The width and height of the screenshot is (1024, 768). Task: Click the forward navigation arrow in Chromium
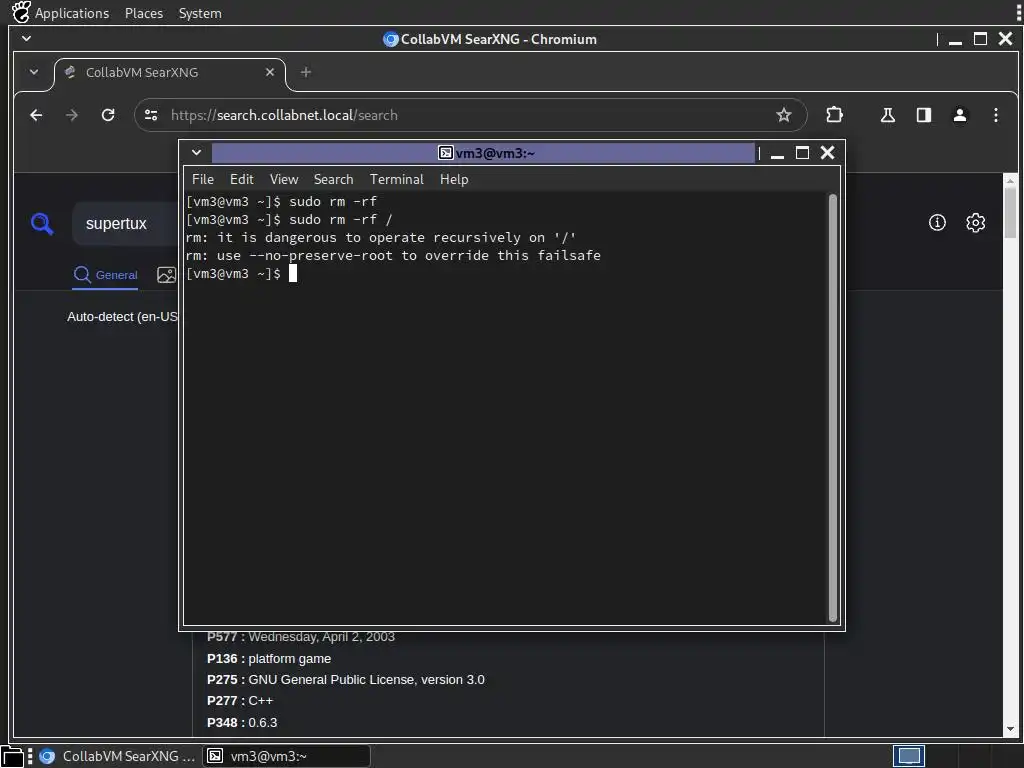pyautogui.click(x=72, y=115)
